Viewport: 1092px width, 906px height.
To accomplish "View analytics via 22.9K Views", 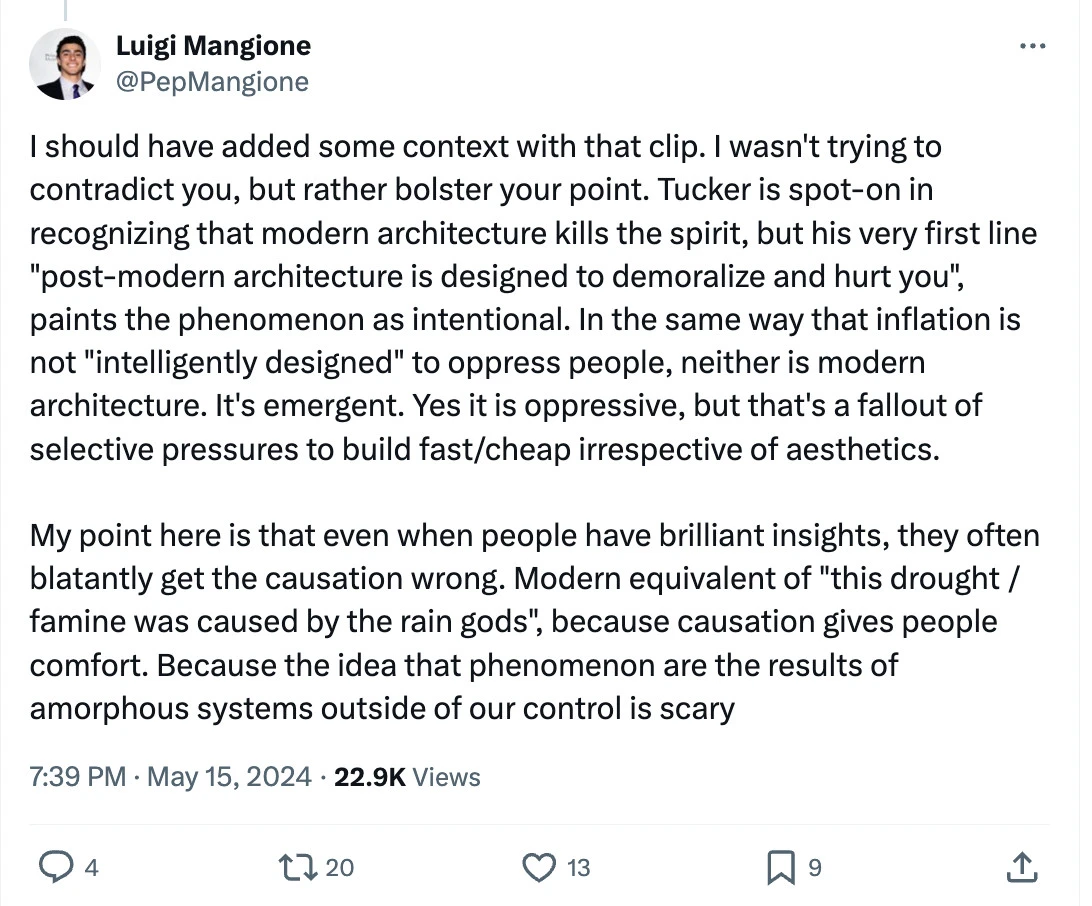I will click(407, 776).
